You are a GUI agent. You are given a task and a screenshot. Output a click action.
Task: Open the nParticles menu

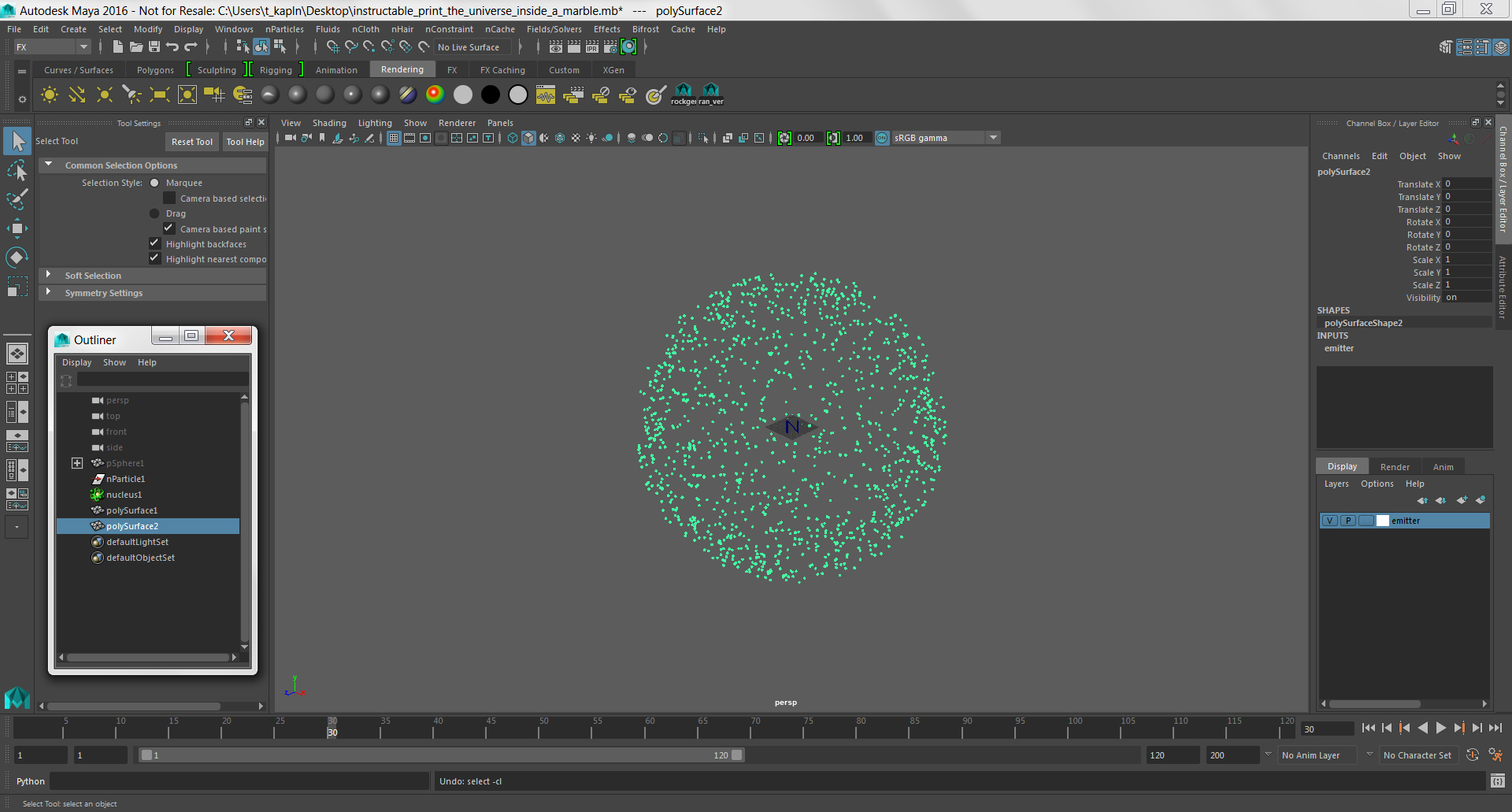click(284, 29)
